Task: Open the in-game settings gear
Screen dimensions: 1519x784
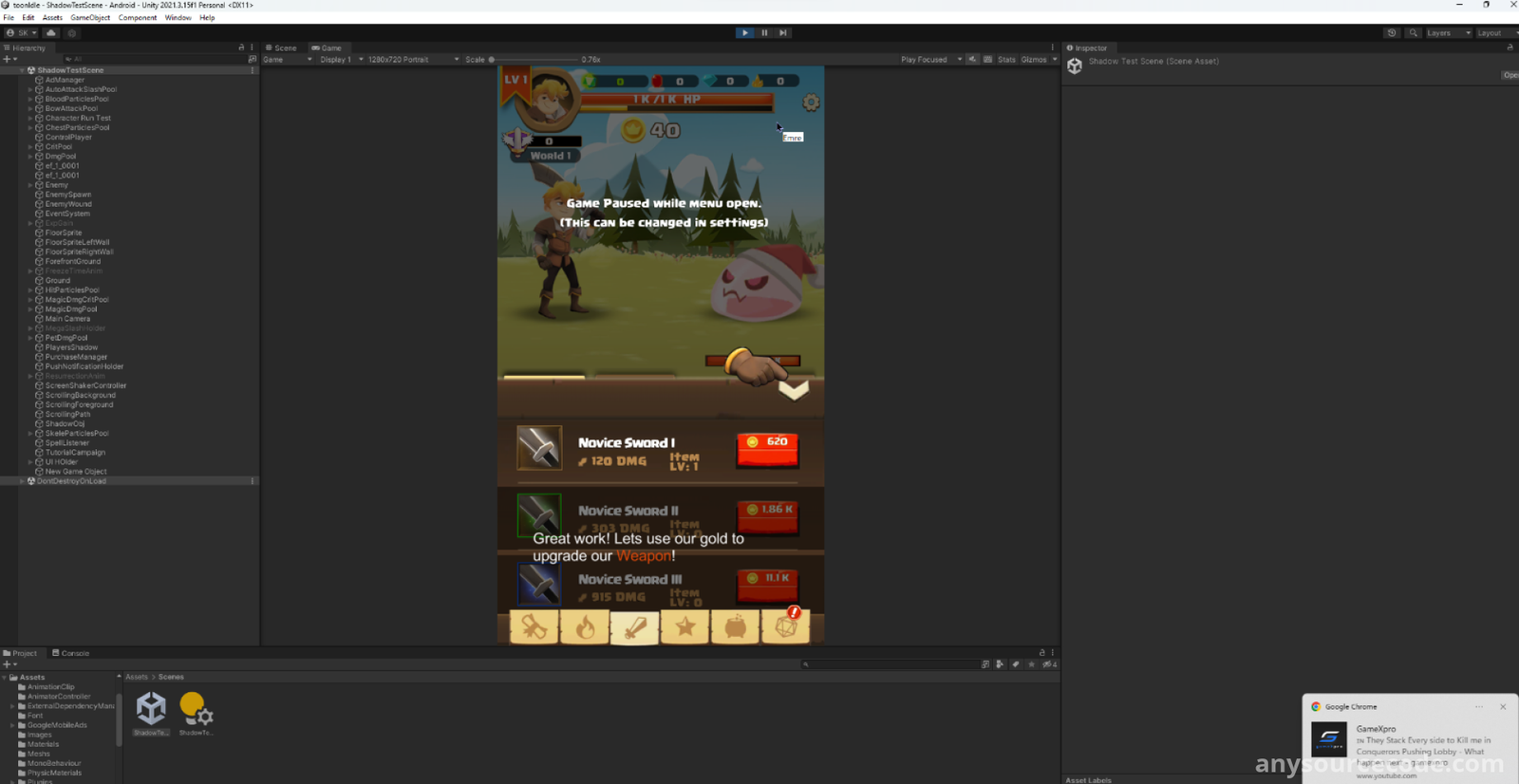Action: pyautogui.click(x=811, y=103)
